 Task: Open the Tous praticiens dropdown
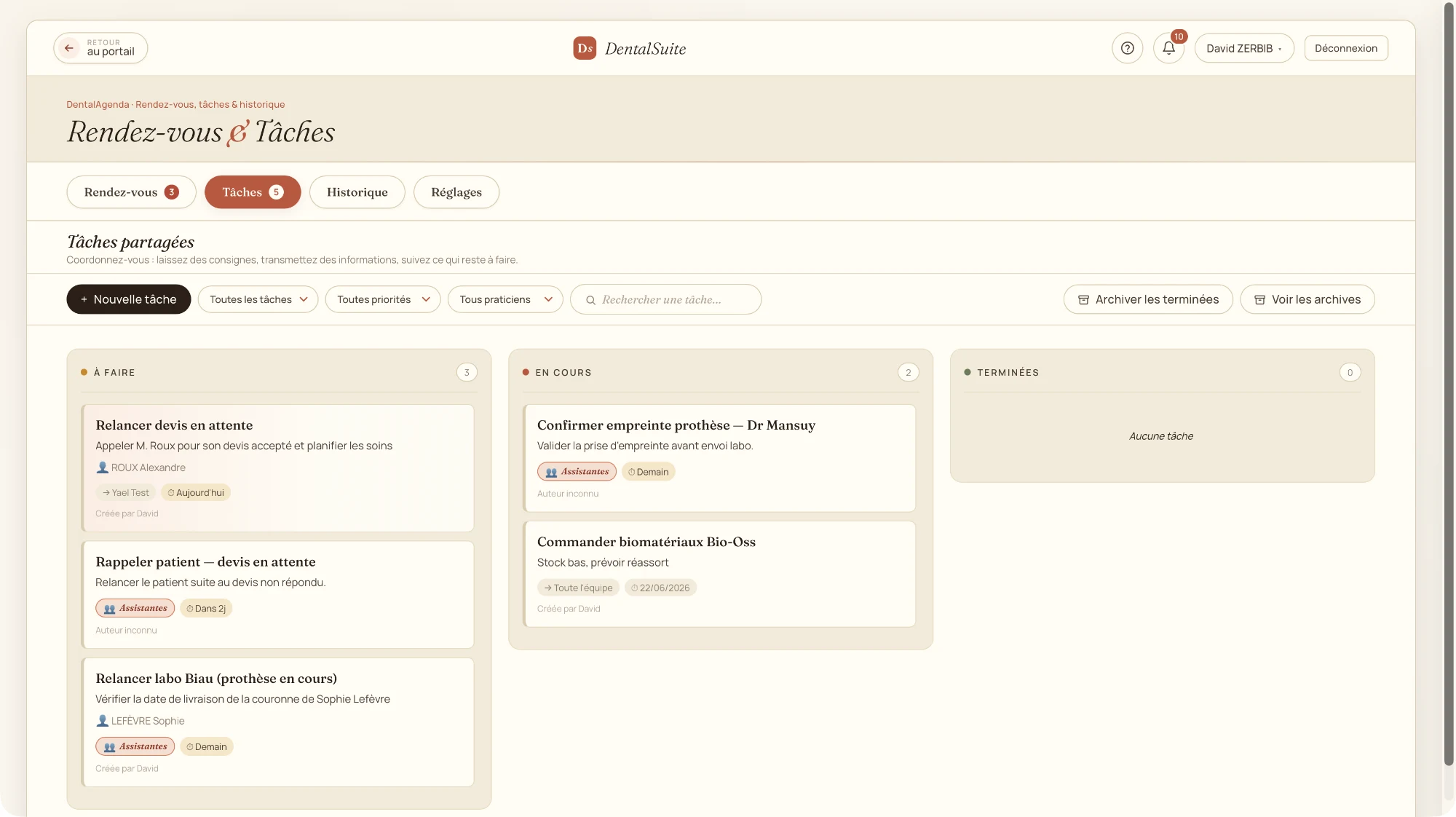coord(505,299)
